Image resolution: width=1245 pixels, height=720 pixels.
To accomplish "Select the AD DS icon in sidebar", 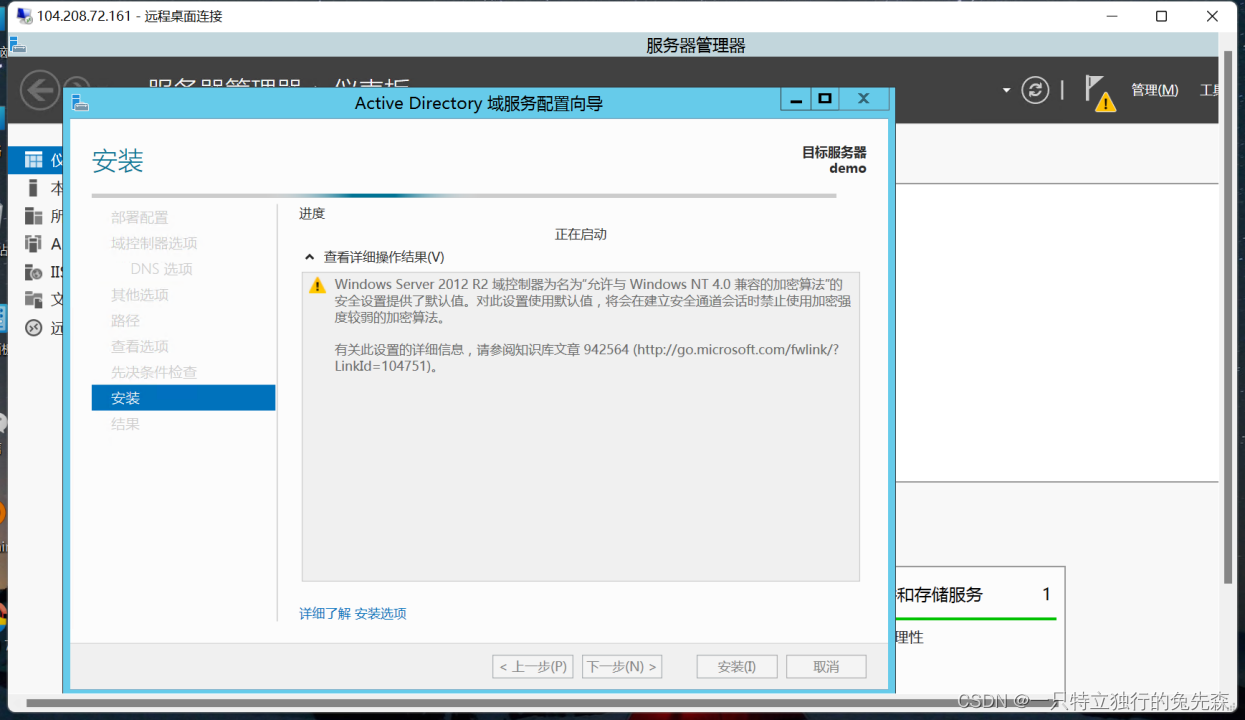I will click(x=34, y=244).
